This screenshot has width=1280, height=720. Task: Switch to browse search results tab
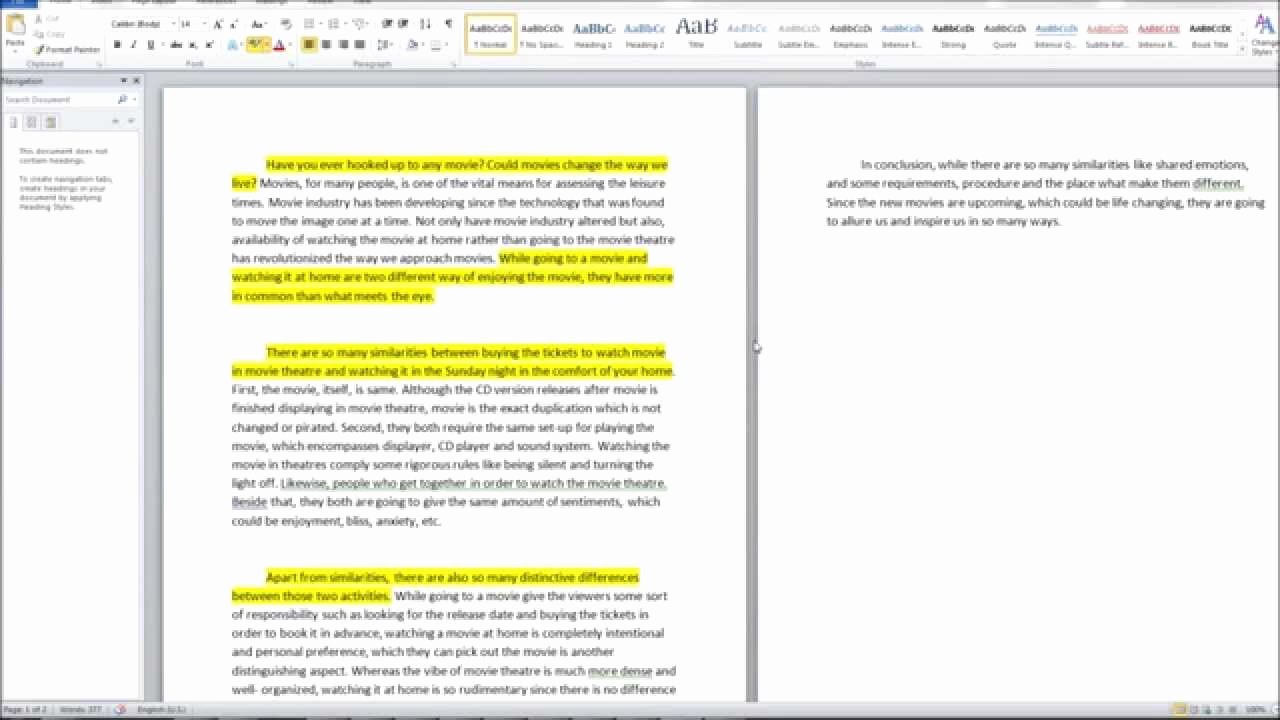coord(50,122)
